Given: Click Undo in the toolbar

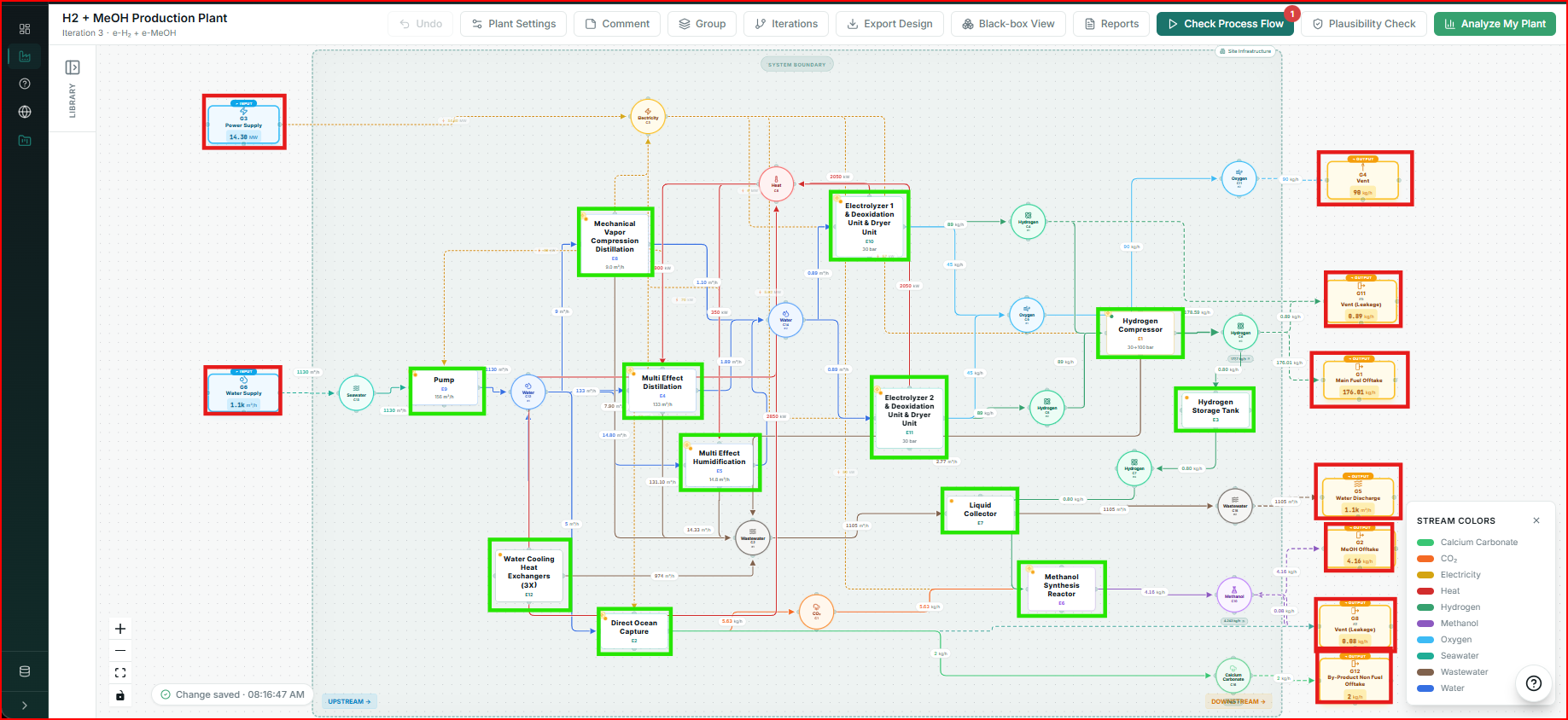Looking at the screenshot, I should point(421,24).
